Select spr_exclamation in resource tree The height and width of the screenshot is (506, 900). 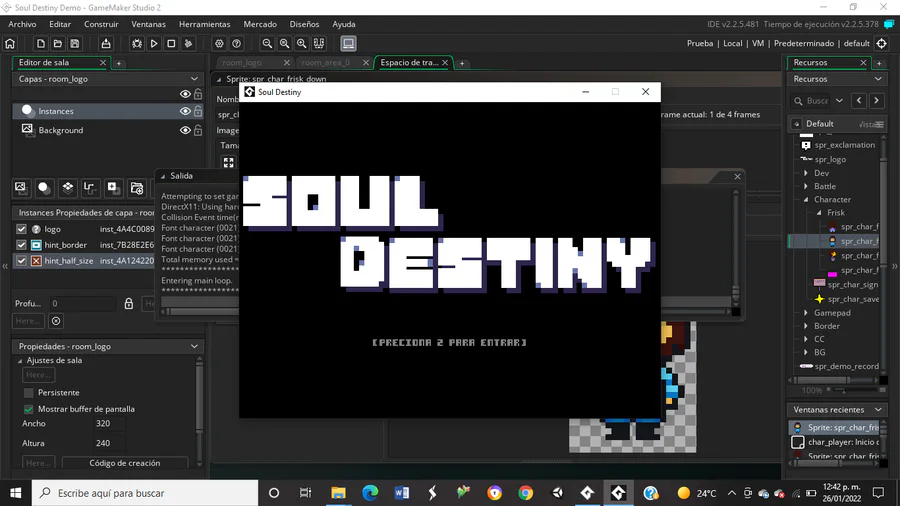pyautogui.click(x=839, y=145)
